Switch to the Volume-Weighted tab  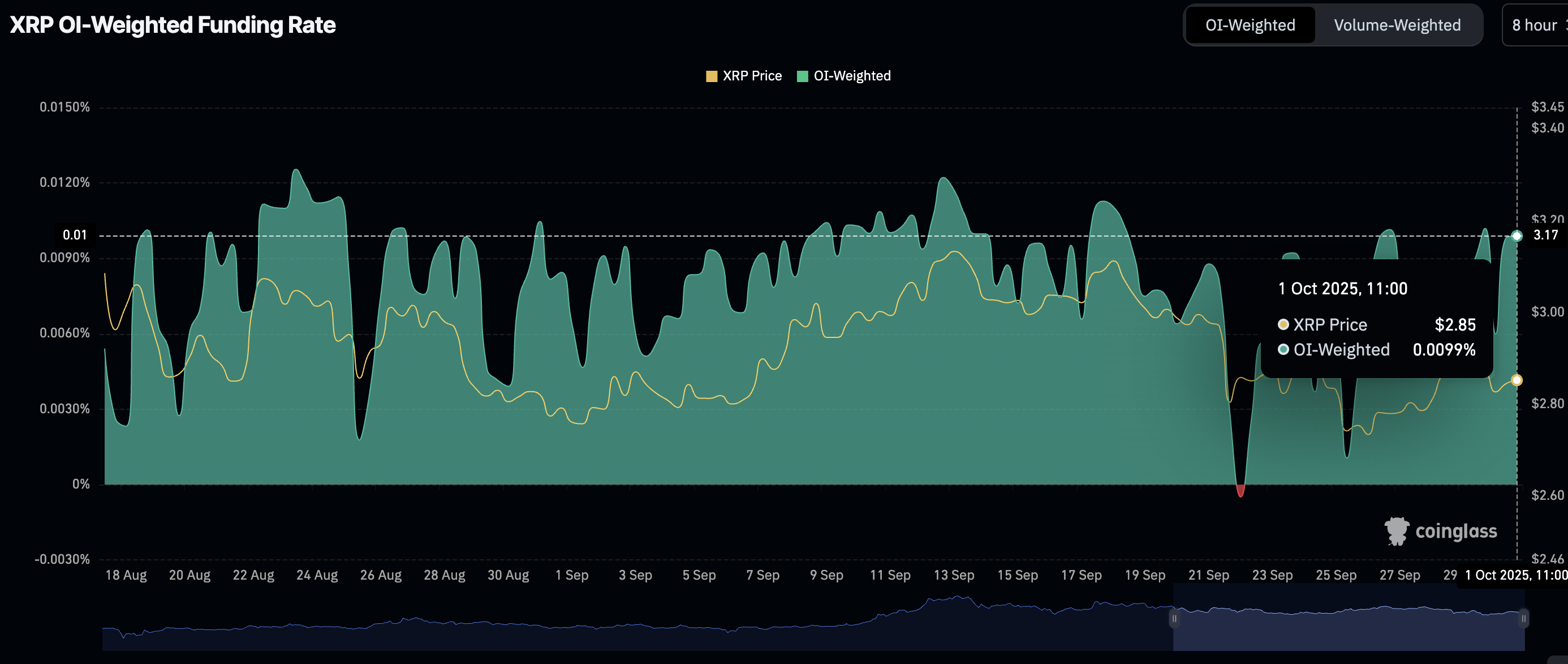[x=1397, y=25]
